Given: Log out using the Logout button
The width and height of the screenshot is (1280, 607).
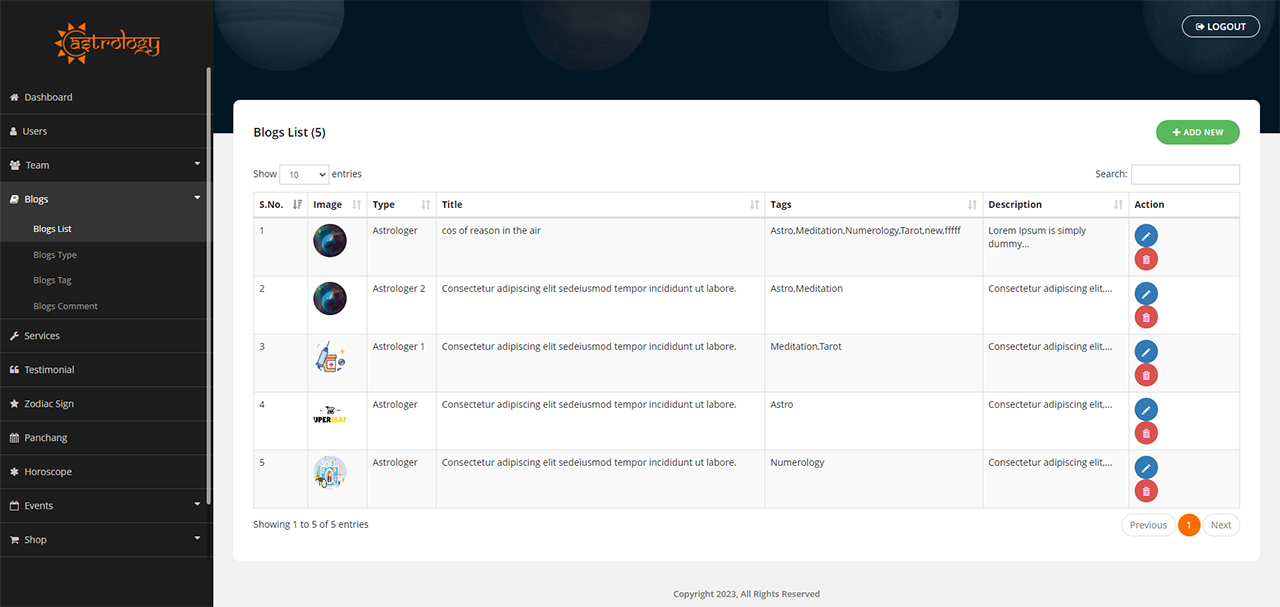Looking at the screenshot, I should click(x=1220, y=26).
